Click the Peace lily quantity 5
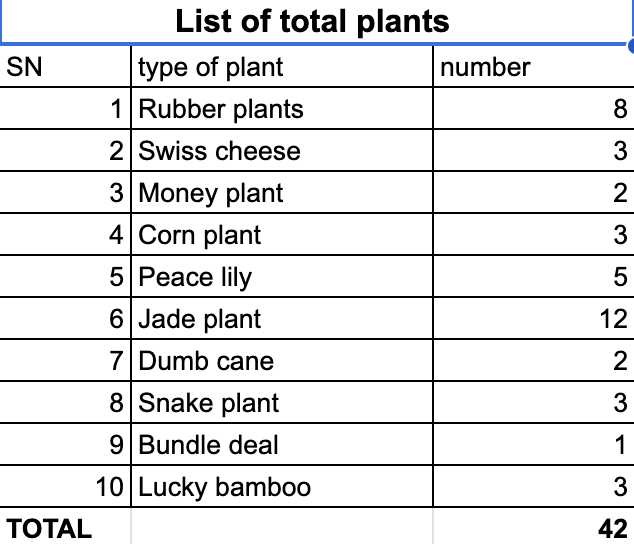 pyautogui.click(x=534, y=277)
